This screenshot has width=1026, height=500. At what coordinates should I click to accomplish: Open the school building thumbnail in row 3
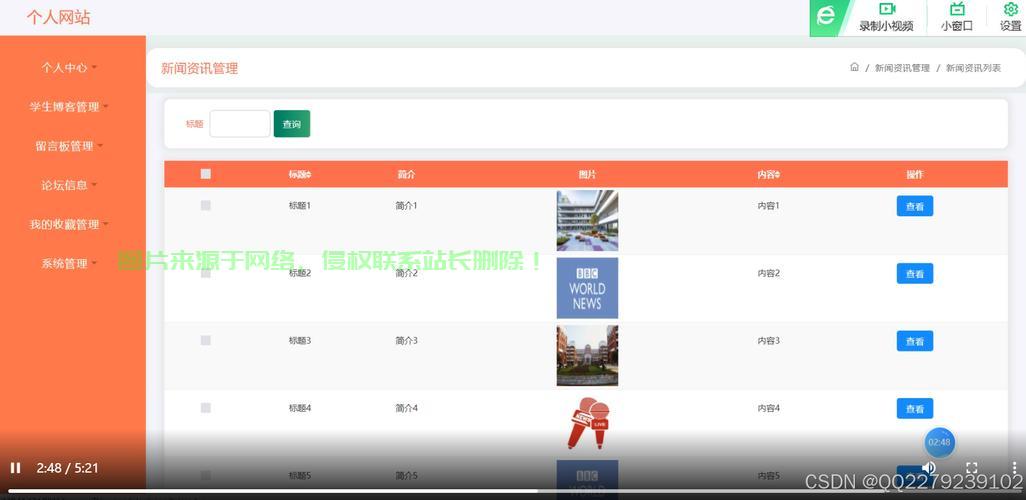point(587,355)
